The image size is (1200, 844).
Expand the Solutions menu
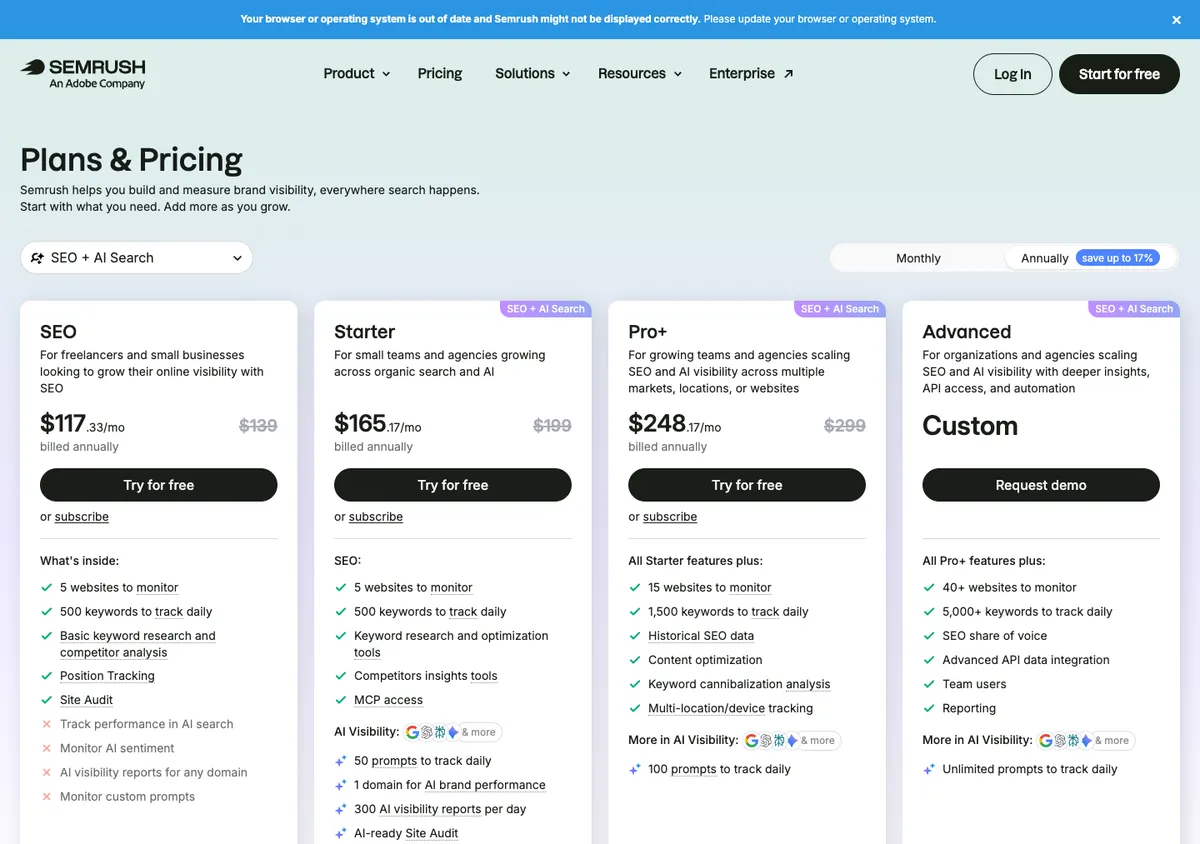[x=532, y=73]
